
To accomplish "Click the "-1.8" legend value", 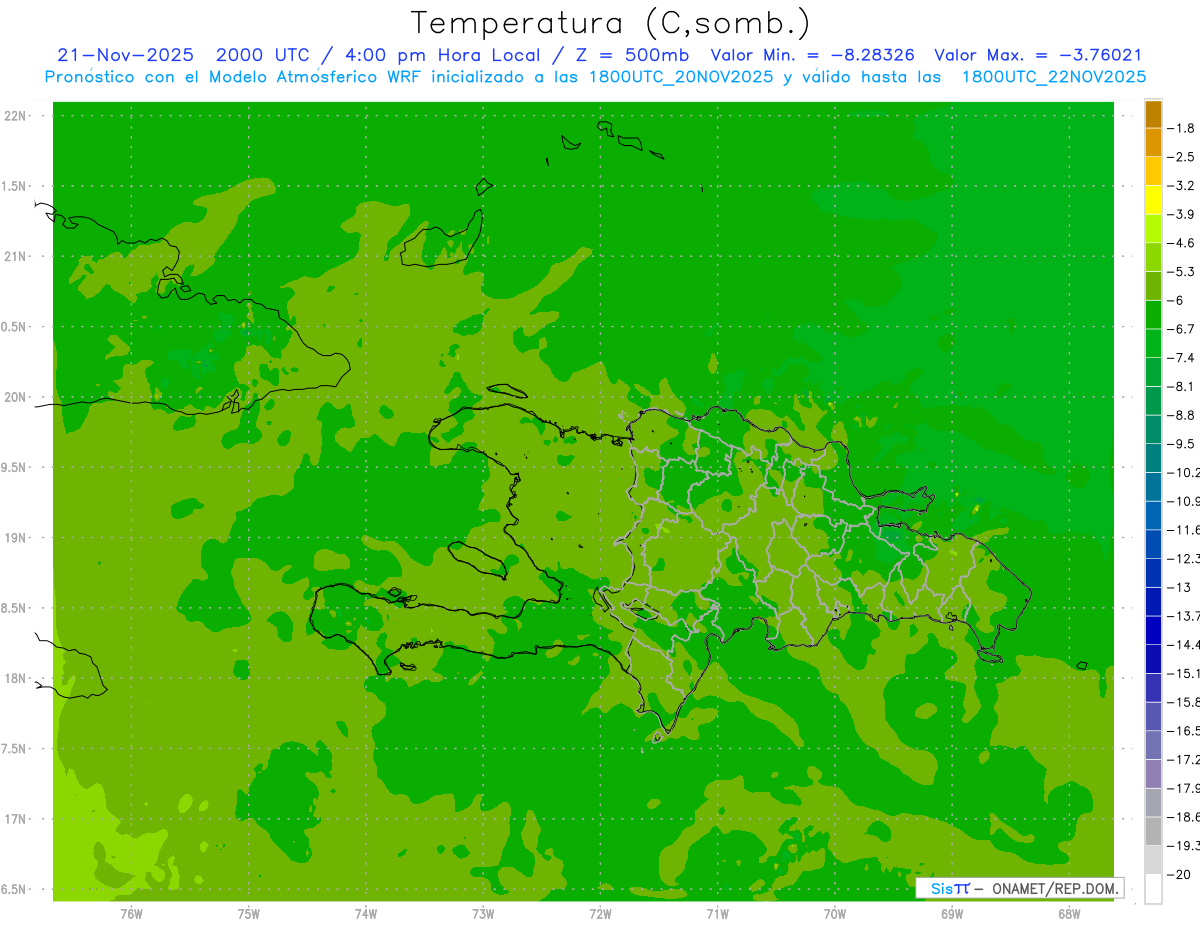I will (1181, 128).
